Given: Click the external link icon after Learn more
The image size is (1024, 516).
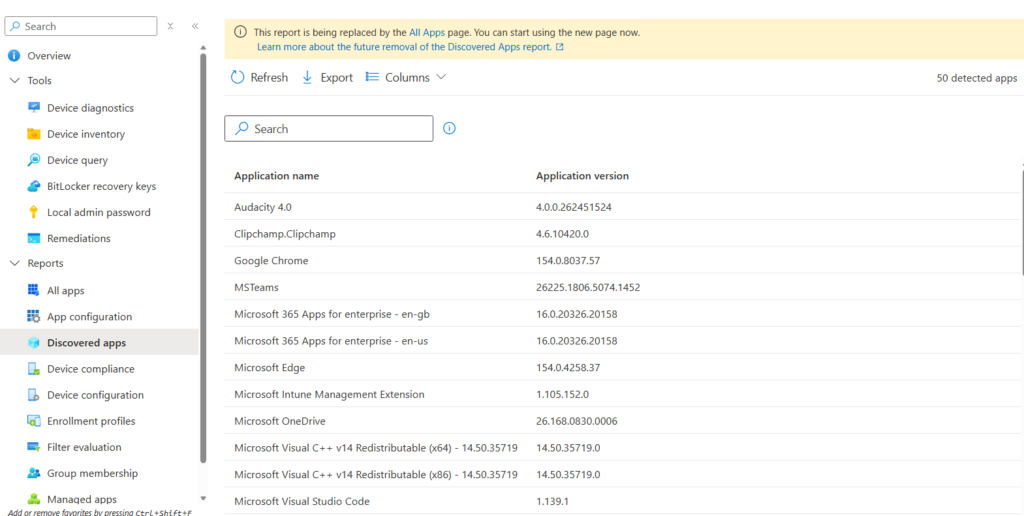Looking at the screenshot, I should [560, 47].
